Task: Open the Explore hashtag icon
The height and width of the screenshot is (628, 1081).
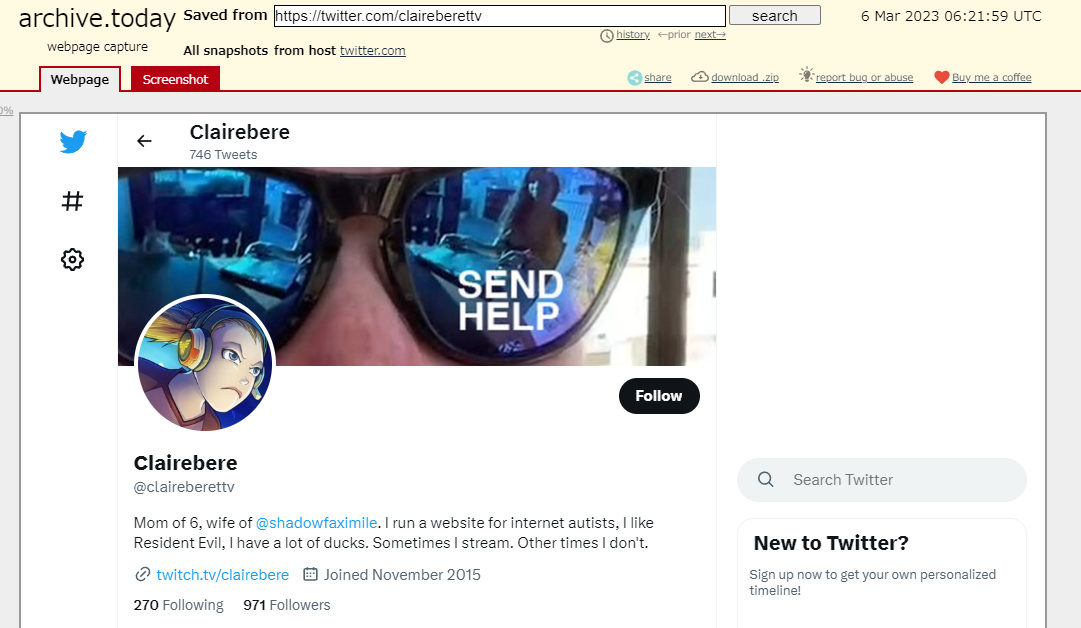Action: pyautogui.click(x=72, y=201)
